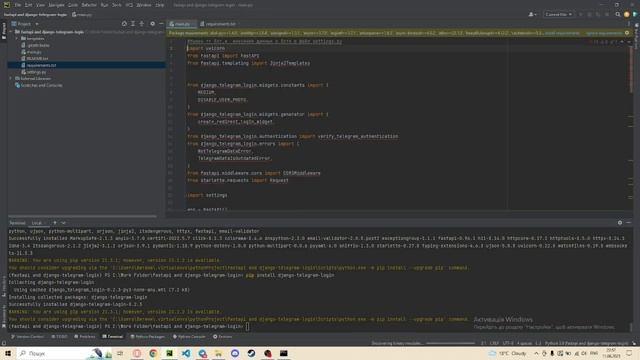This screenshot has height=360, width=640.
Task: Open the View menu
Action: coord(40,5)
